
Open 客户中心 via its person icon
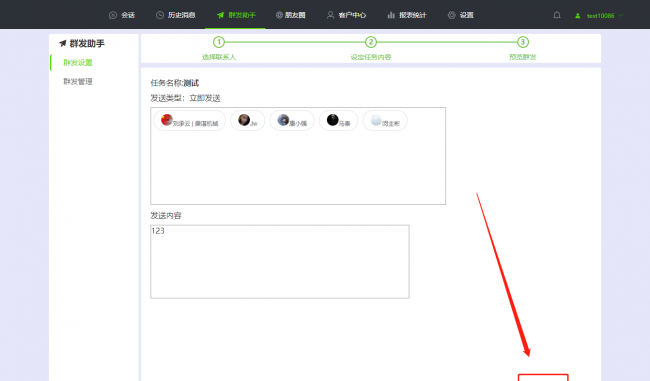pyautogui.click(x=330, y=15)
